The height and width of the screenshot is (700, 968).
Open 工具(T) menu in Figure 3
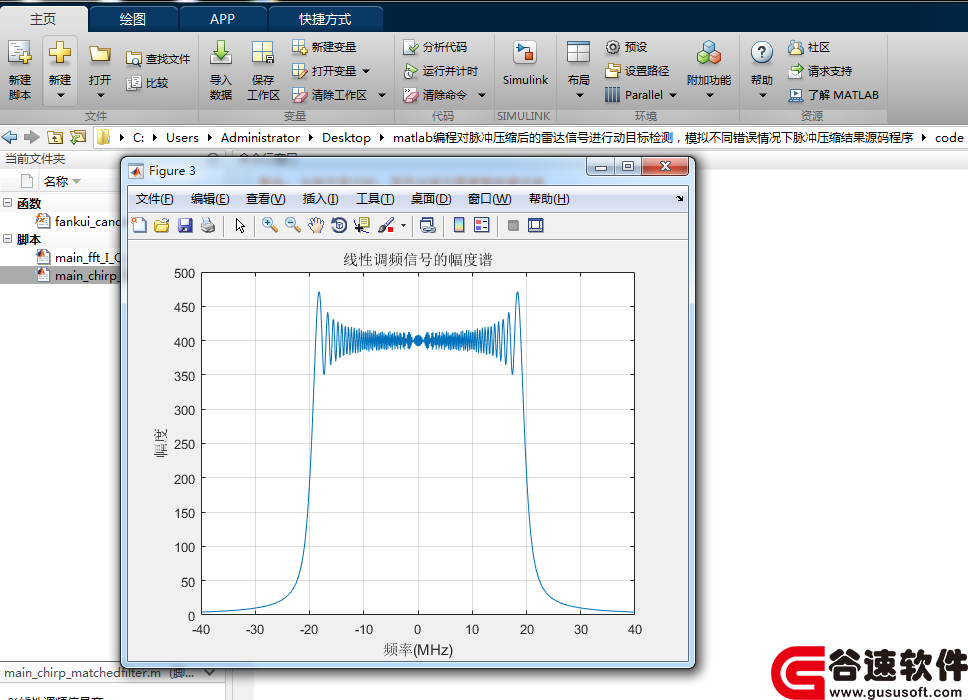pos(375,199)
